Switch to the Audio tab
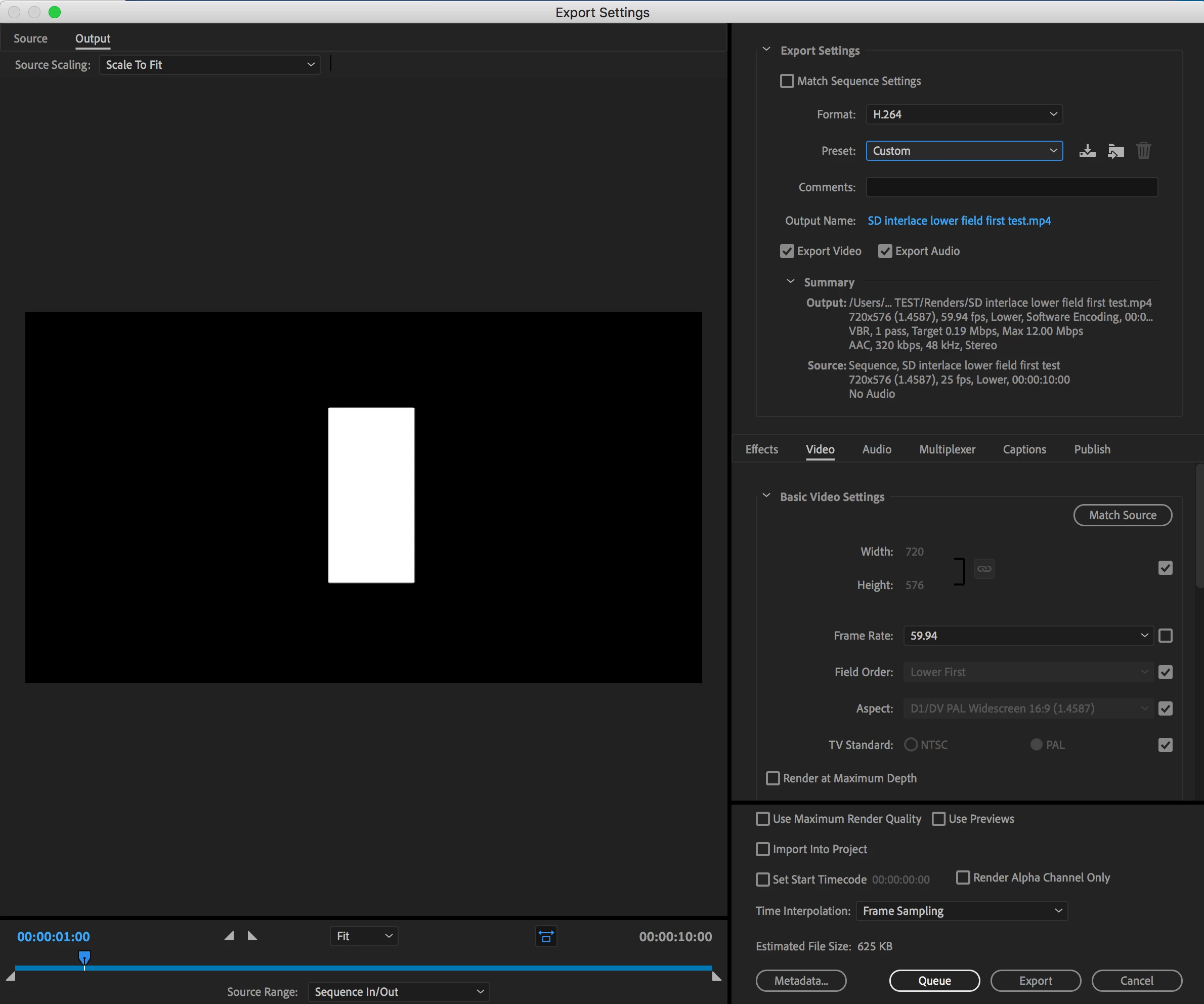The height and width of the screenshot is (1004, 1204). [877, 449]
